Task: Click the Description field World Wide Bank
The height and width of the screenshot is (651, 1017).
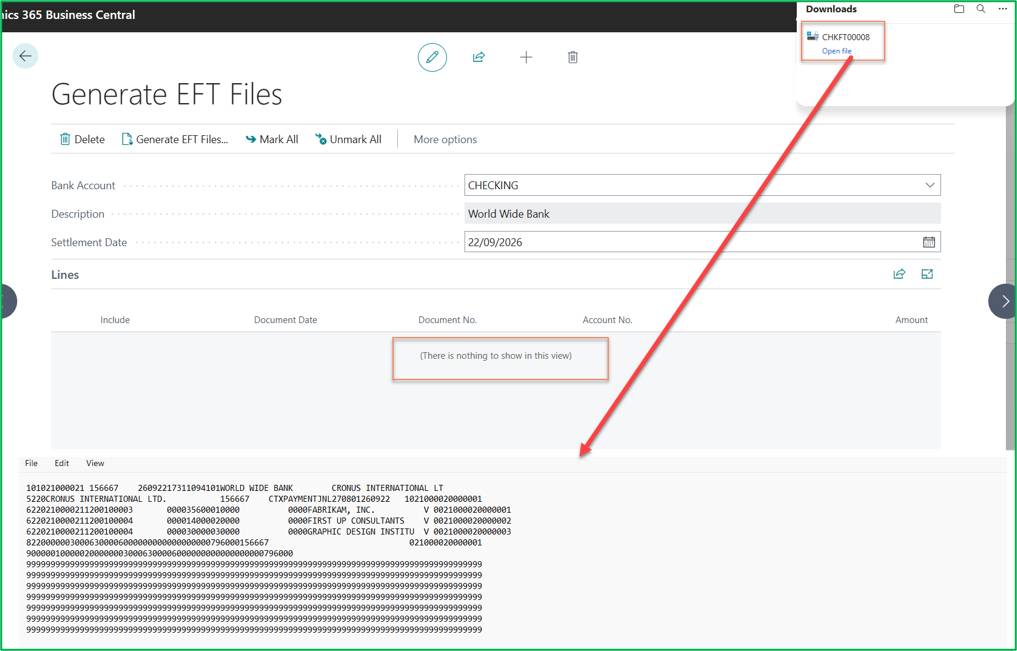Action: click(702, 213)
